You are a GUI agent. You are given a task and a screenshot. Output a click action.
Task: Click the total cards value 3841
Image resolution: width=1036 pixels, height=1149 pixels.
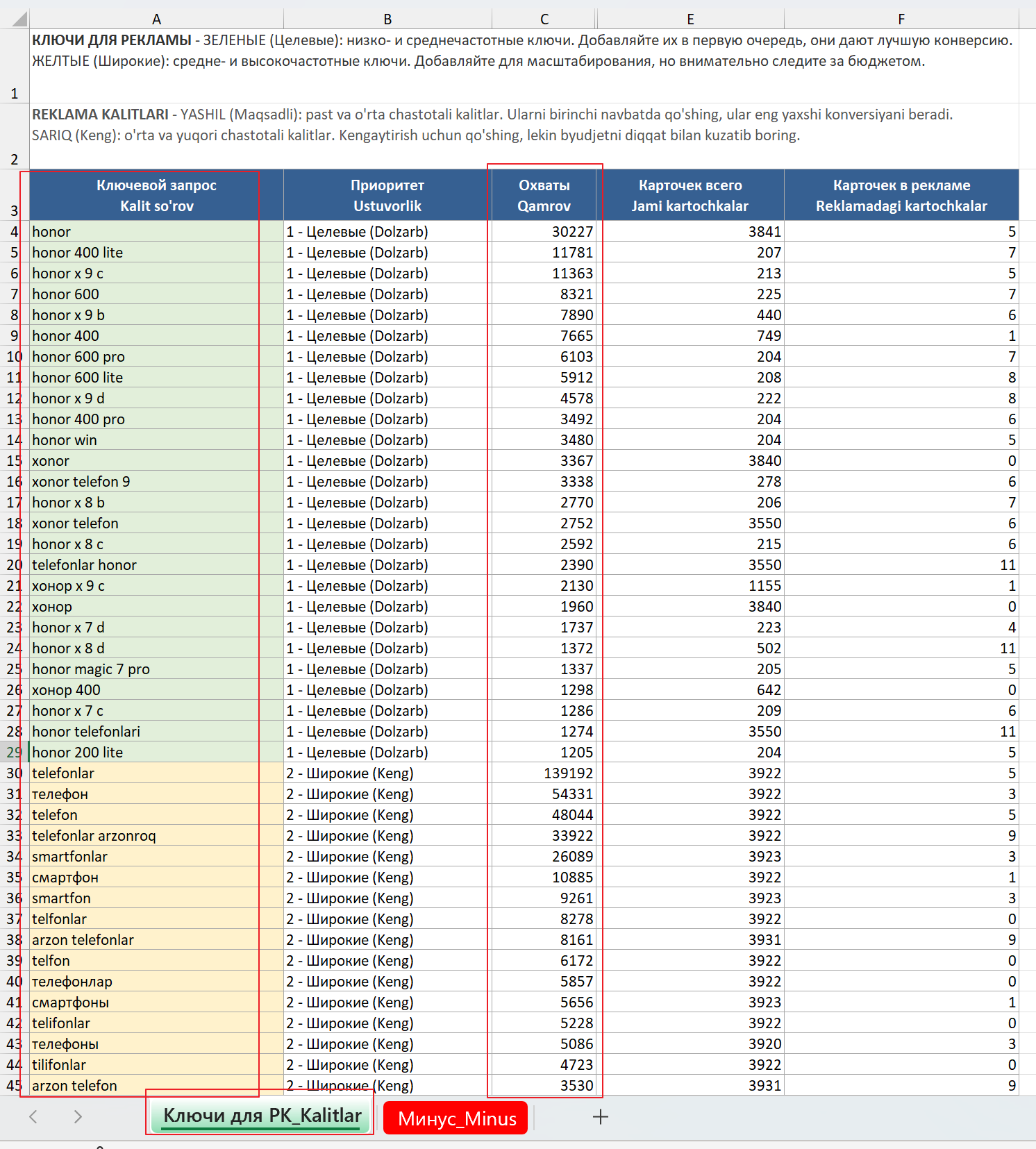[x=690, y=231]
